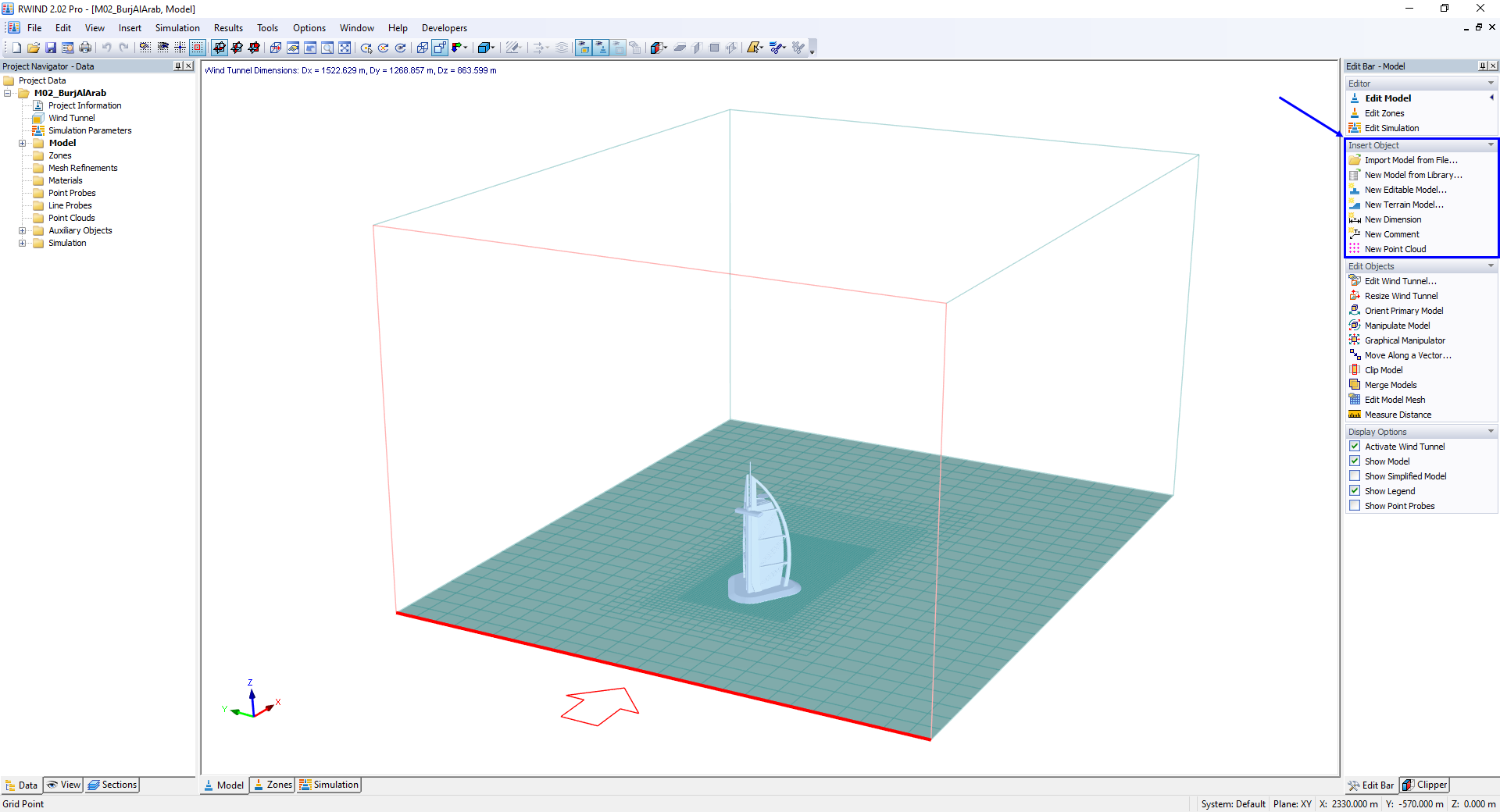The width and height of the screenshot is (1500, 812).
Task: Open the View navigator tab
Action: pyautogui.click(x=63, y=785)
